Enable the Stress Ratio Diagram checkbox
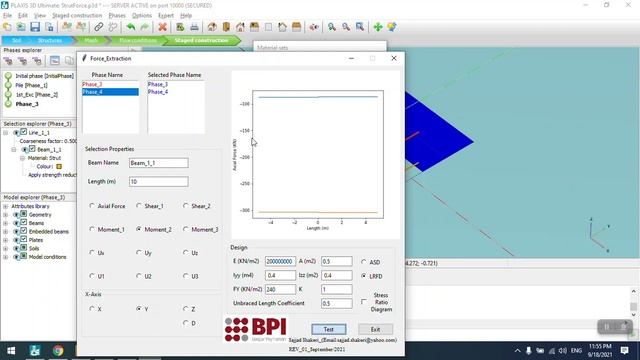The image size is (640, 360). (x=364, y=302)
